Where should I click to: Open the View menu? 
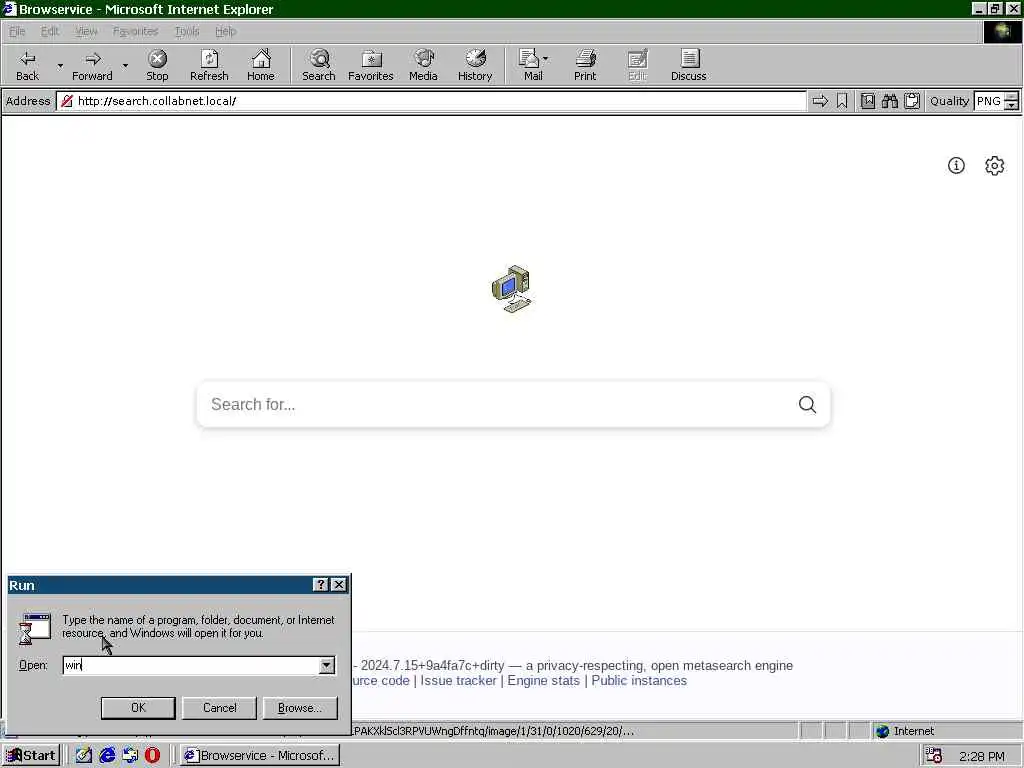pos(86,31)
